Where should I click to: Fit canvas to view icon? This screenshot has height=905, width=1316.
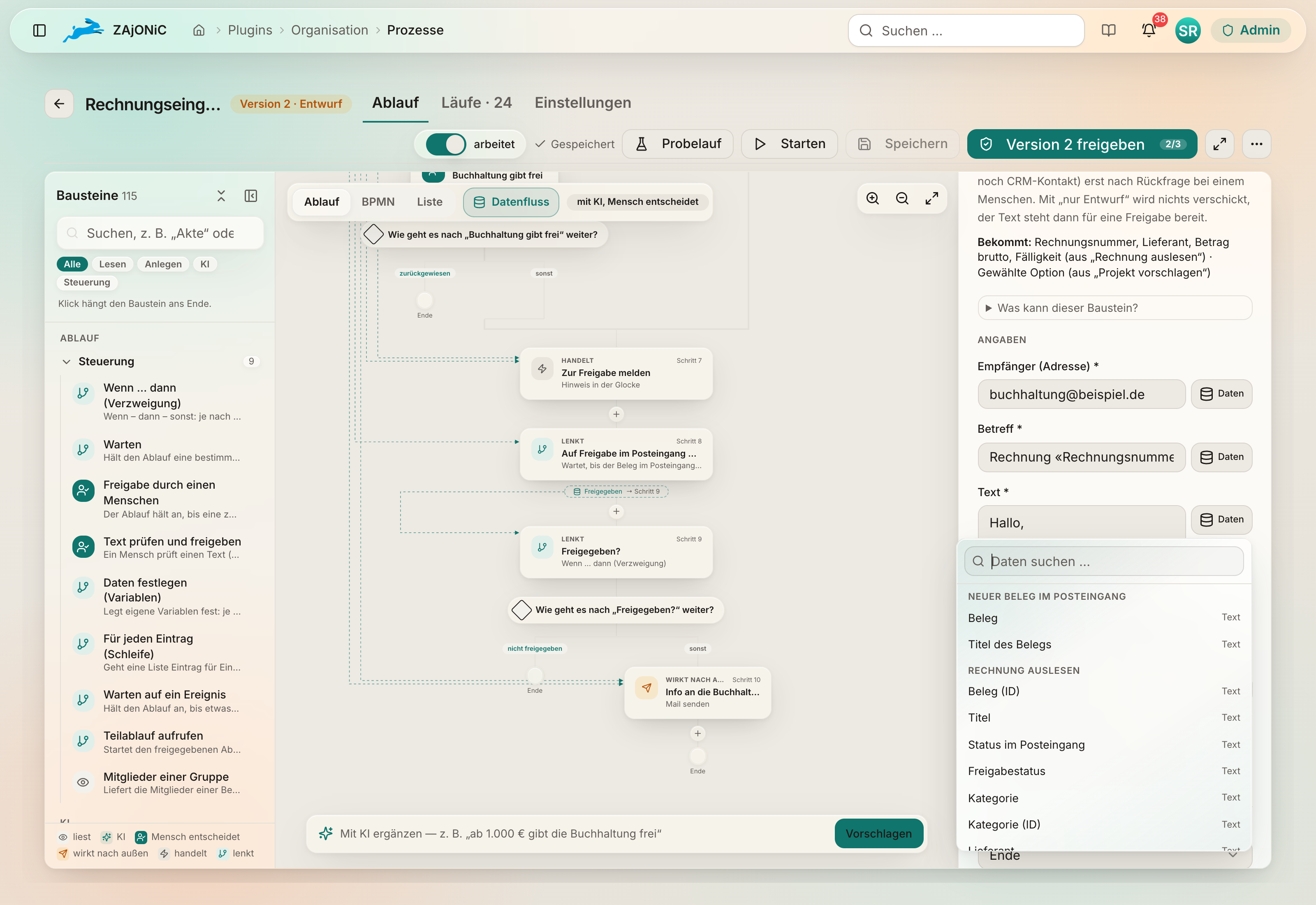(932, 198)
